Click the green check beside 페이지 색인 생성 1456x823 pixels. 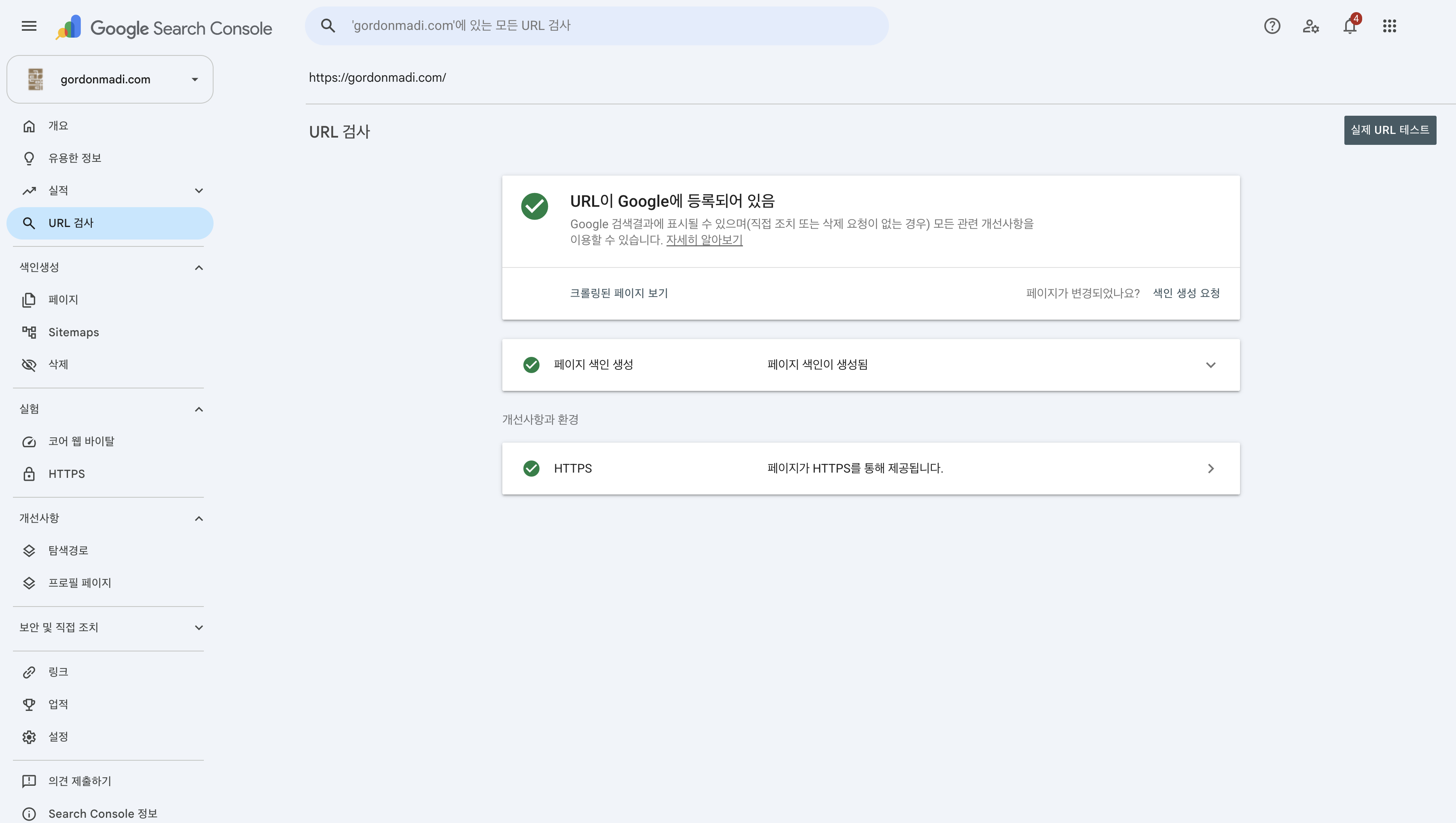[x=531, y=365]
